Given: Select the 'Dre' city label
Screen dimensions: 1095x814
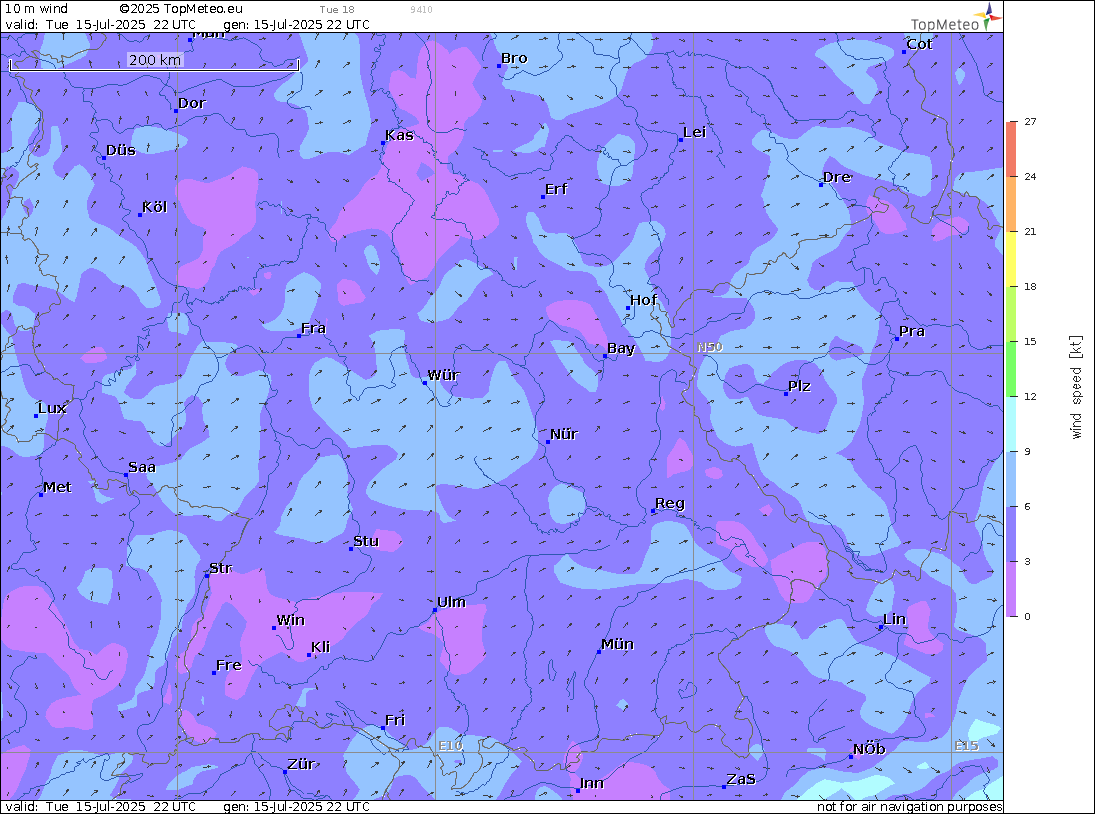Looking at the screenshot, I should pyautogui.click(x=837, y=177).
